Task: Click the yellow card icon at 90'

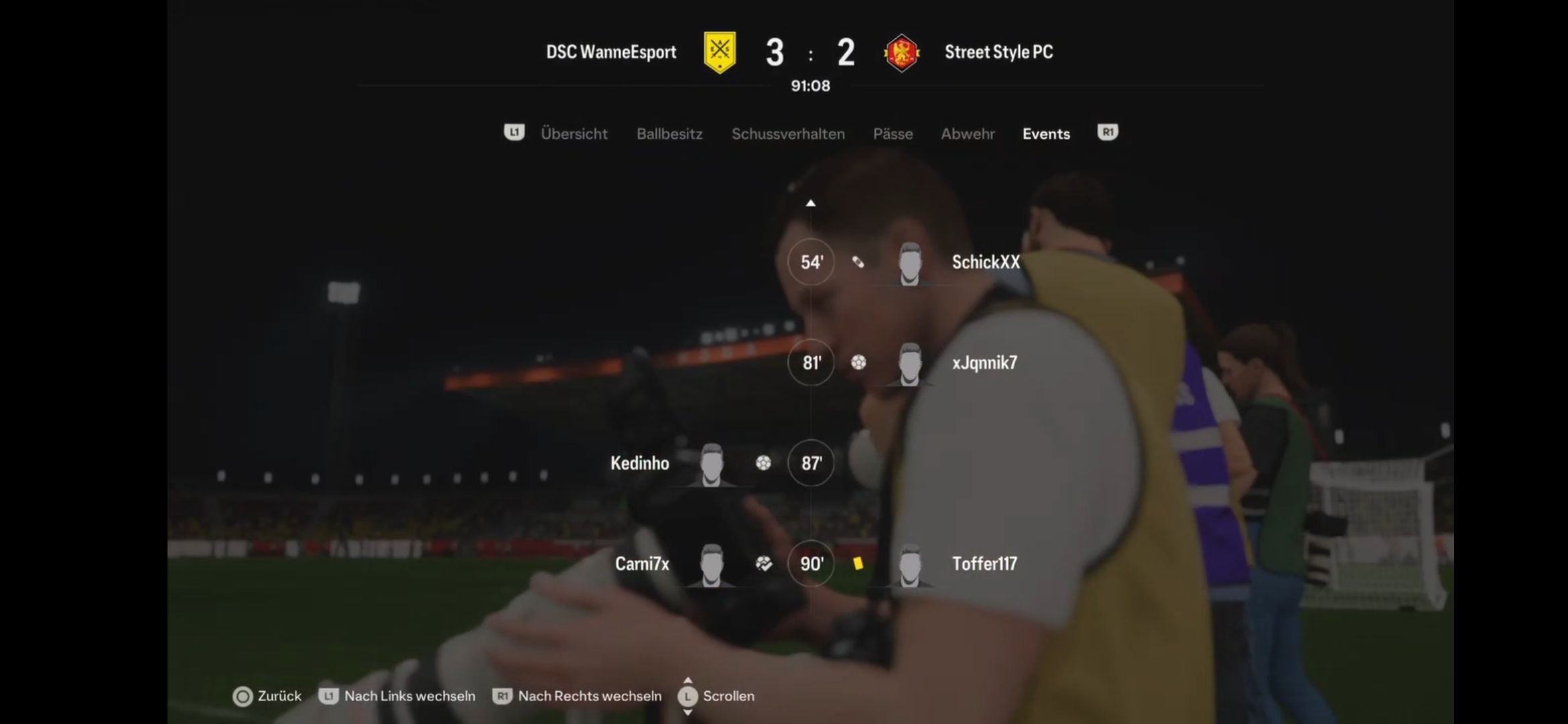Action: click(858, 564)
